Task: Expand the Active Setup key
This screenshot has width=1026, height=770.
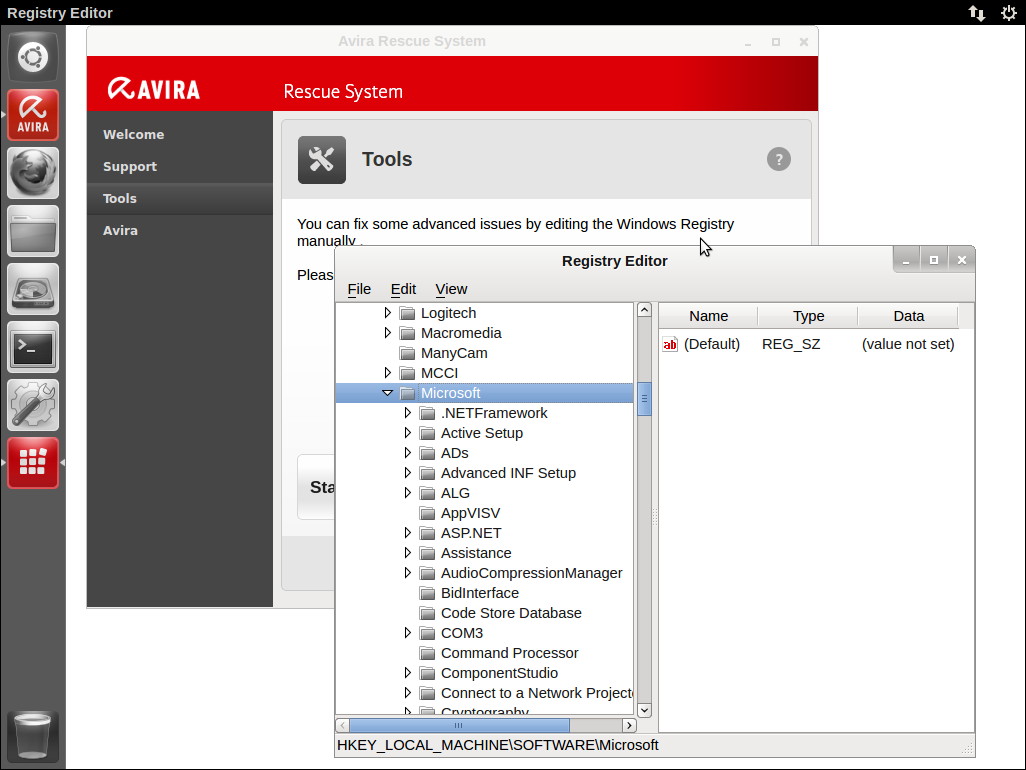Action: pyautogui.click(x=408, y=433)
